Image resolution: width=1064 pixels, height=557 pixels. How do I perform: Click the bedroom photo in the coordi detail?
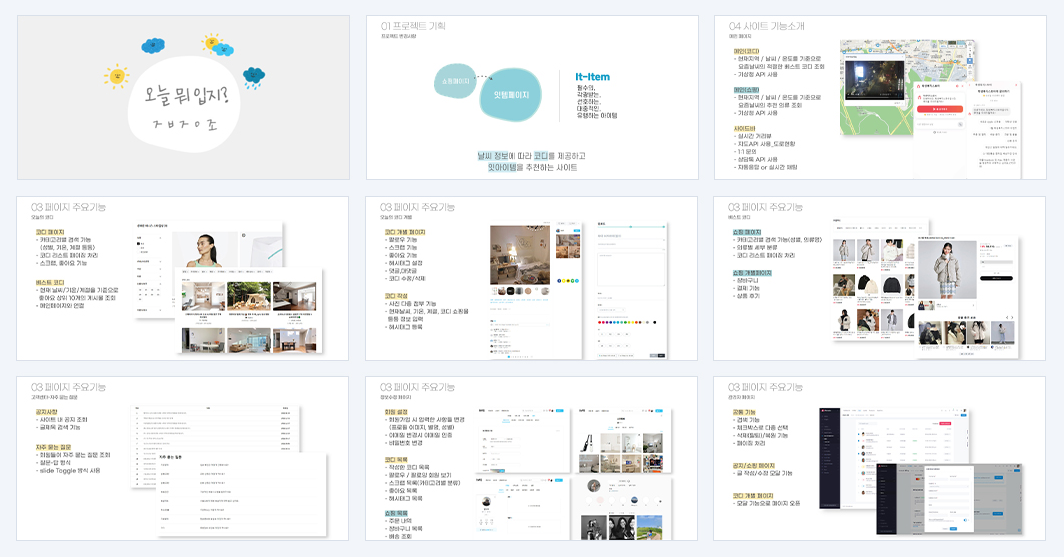tap(520, 255)
